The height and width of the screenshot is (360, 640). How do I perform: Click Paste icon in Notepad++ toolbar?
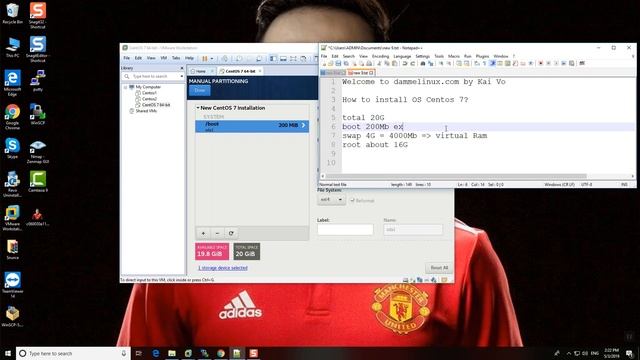click(x=395, y=64)
